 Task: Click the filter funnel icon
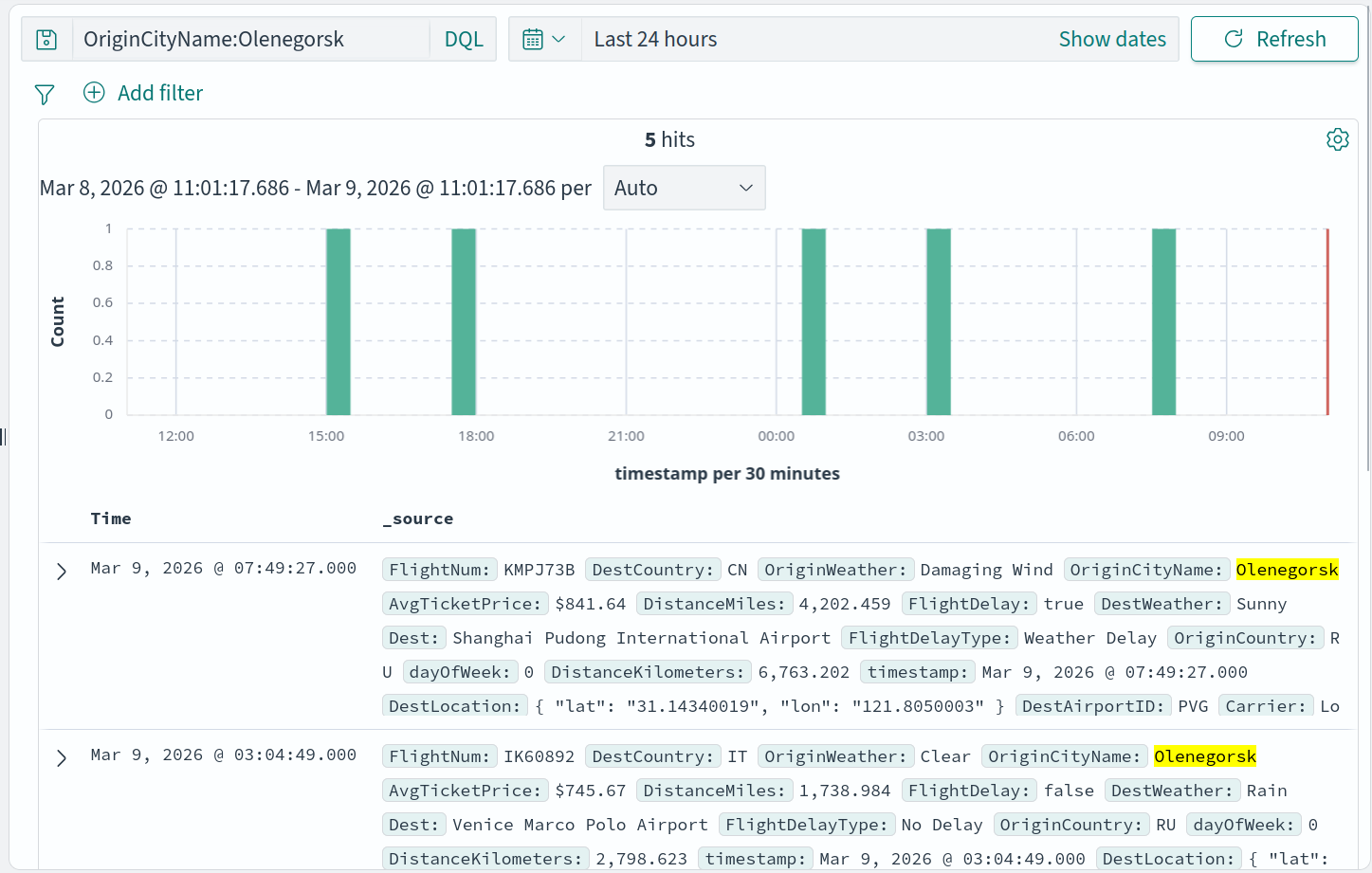(x=44, y=93)
